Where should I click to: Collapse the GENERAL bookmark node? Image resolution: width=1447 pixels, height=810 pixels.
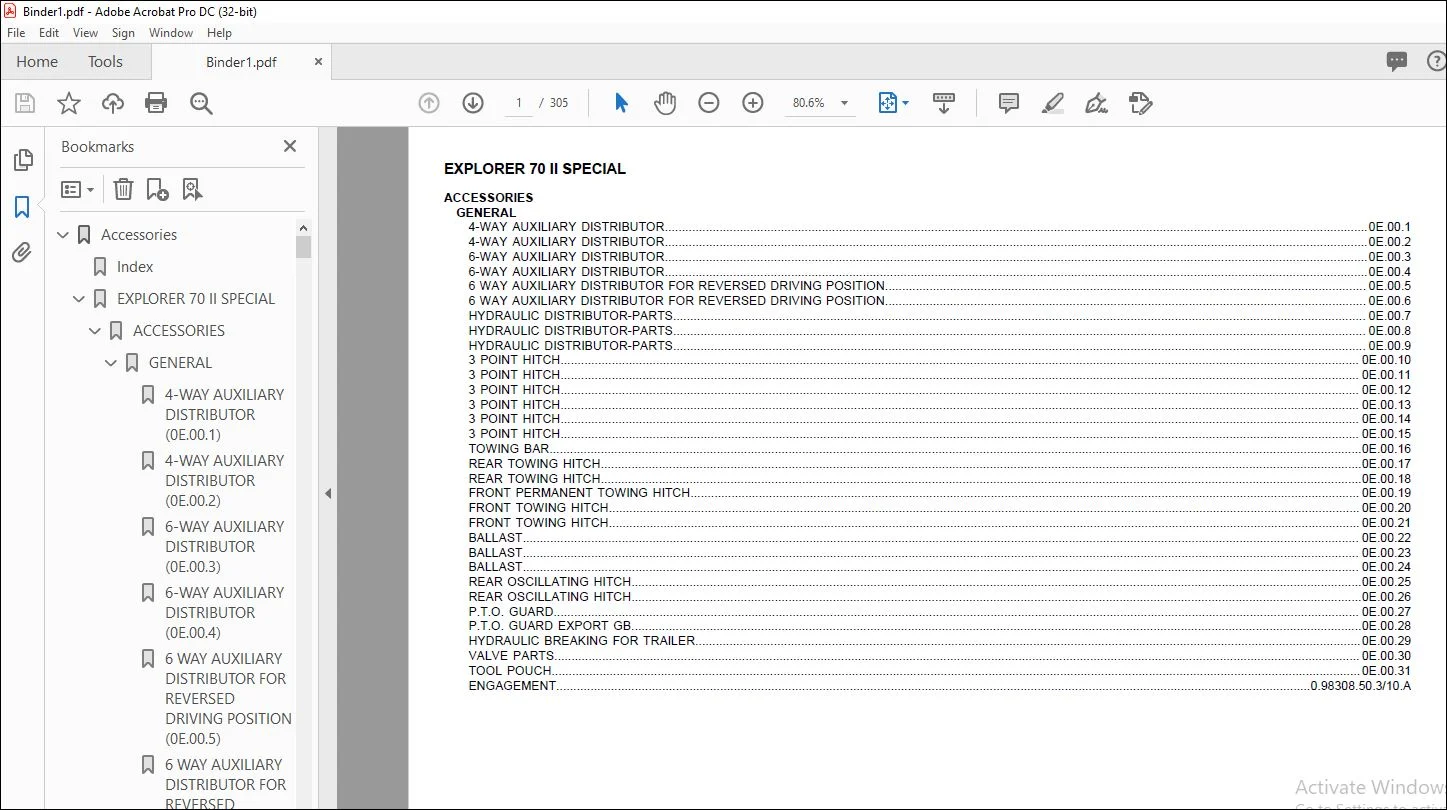112,363
